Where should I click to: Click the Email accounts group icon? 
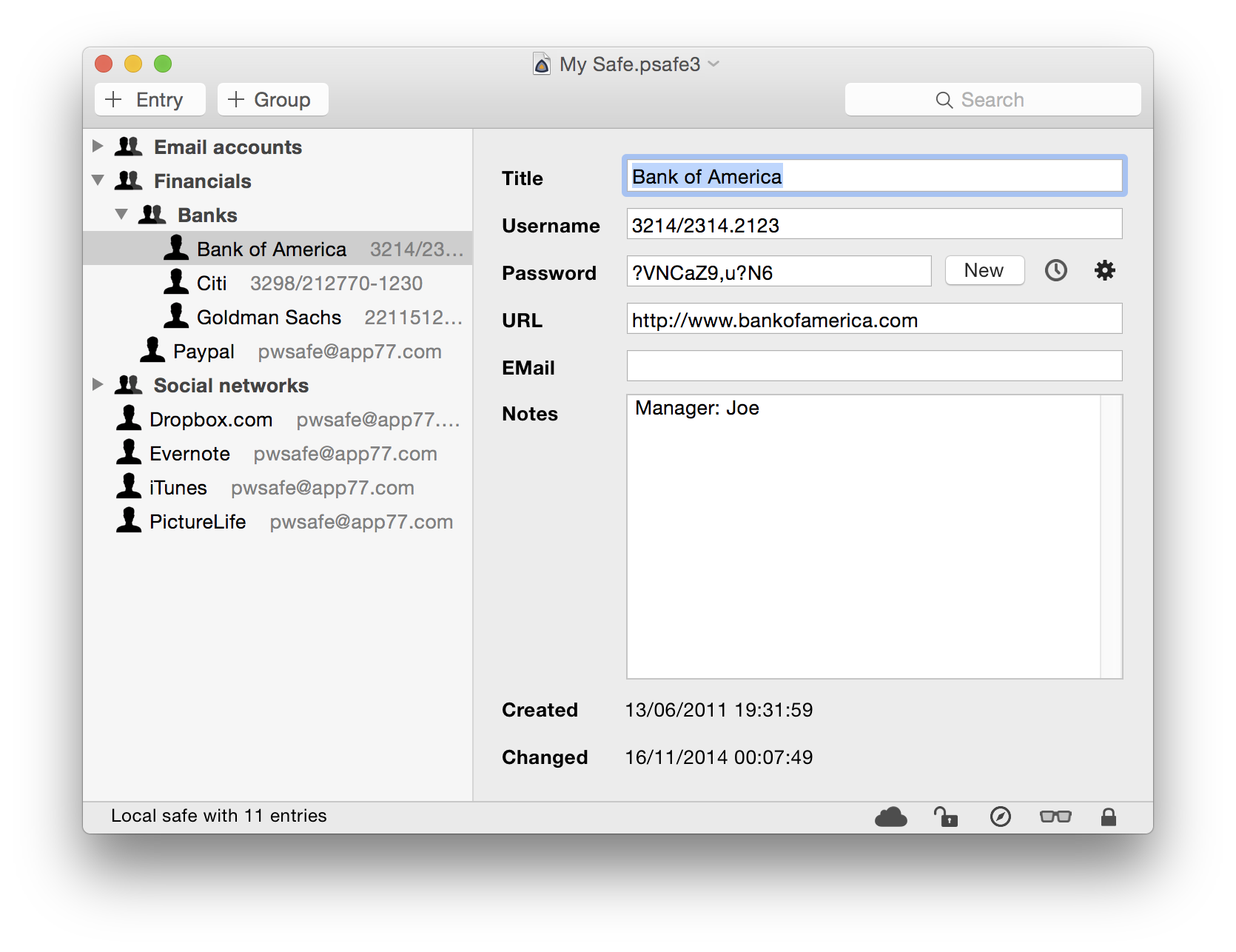pos(129,147)
